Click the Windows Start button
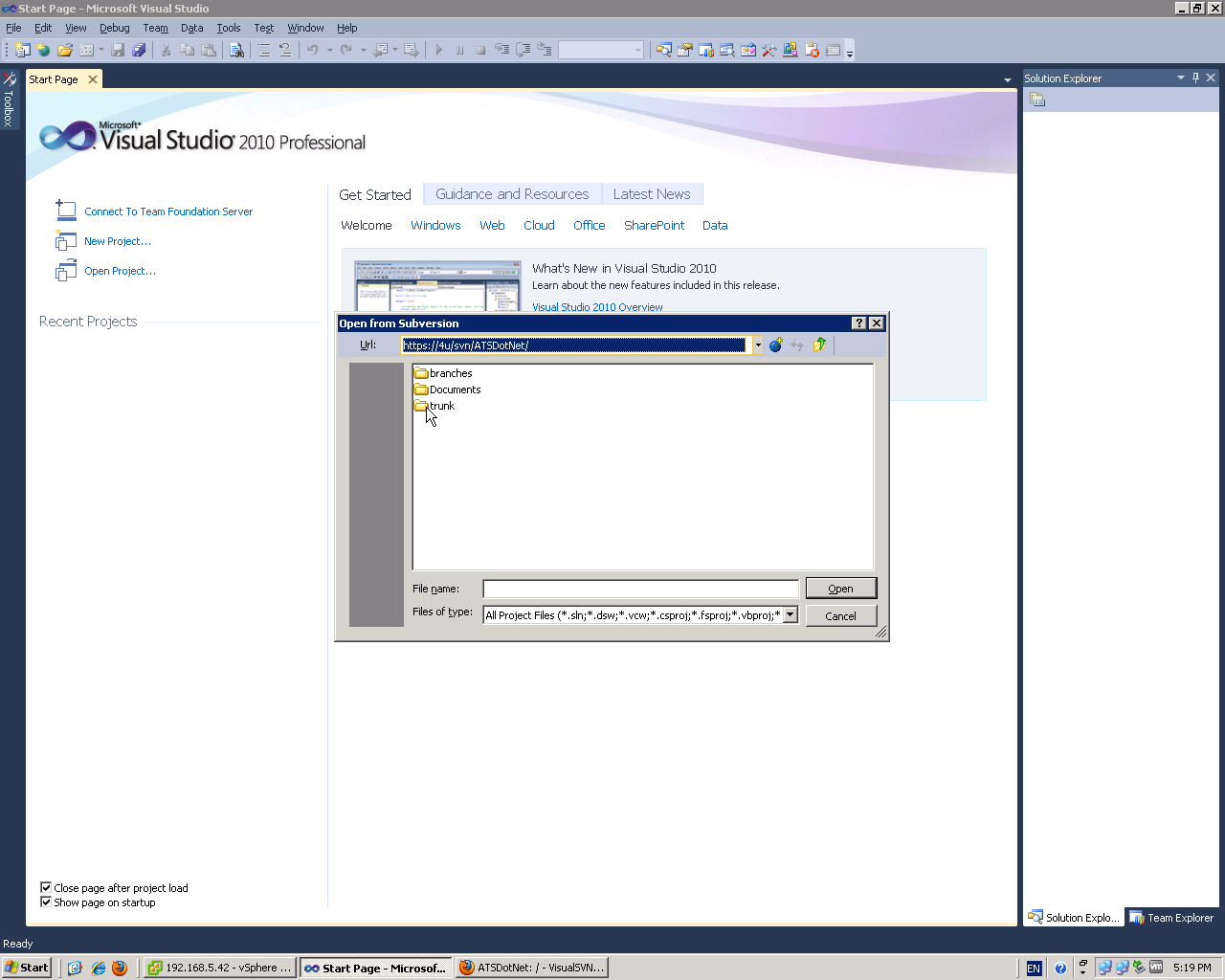The height and width of the screenshot is (980, 1225). tap(26, 968)
